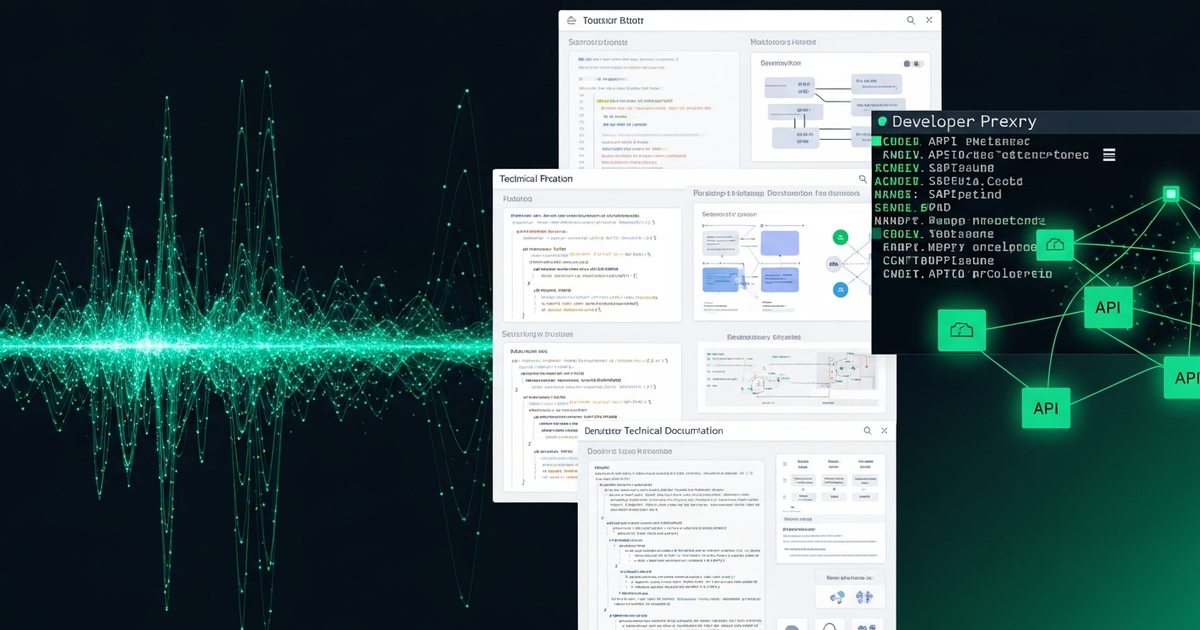Click the Technical Fraction window title
Screen dimensions: 1200x630
coord(536,179)
